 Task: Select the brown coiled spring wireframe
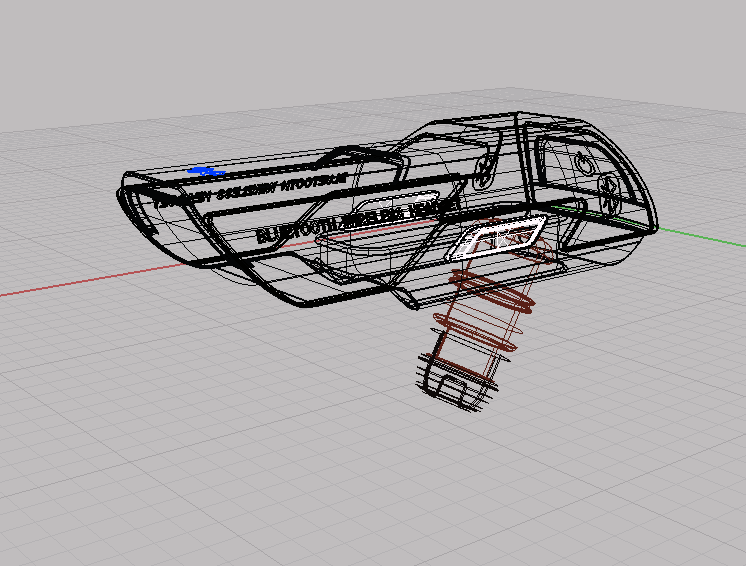pyautogui.click(x=490, y=304)
